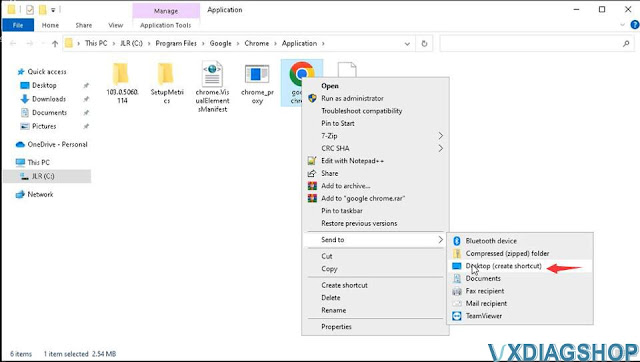Open the quick access toolbar customize dropdown
The width and height of the screenshot is (640, 362).
coord(53,10)
